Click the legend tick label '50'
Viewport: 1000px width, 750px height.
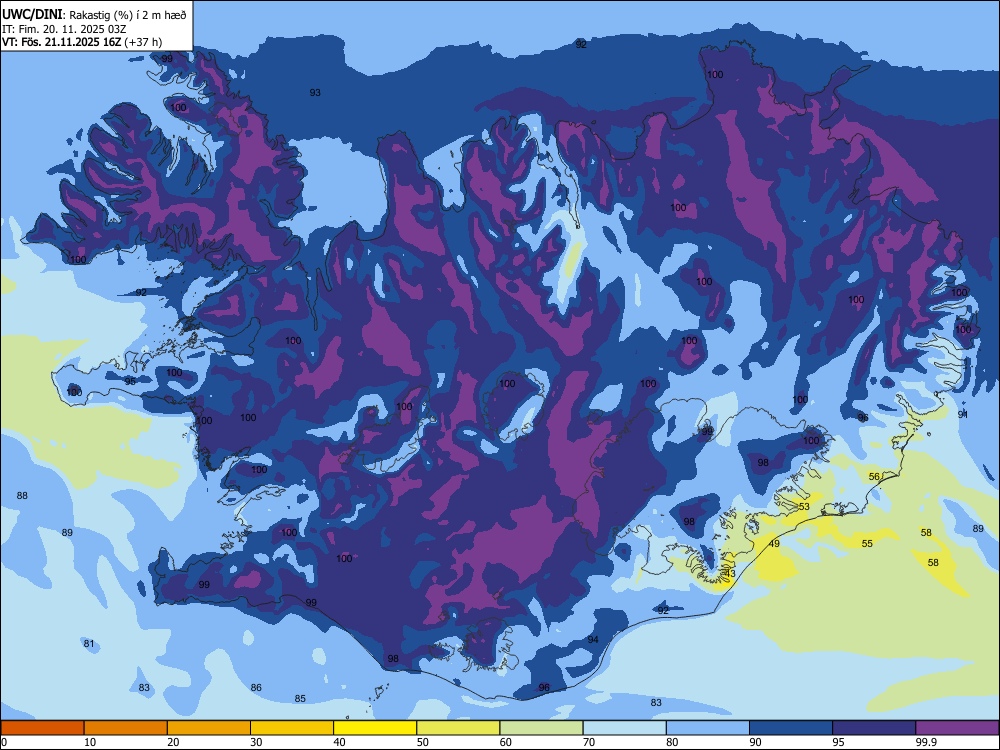tap(423, 742)
